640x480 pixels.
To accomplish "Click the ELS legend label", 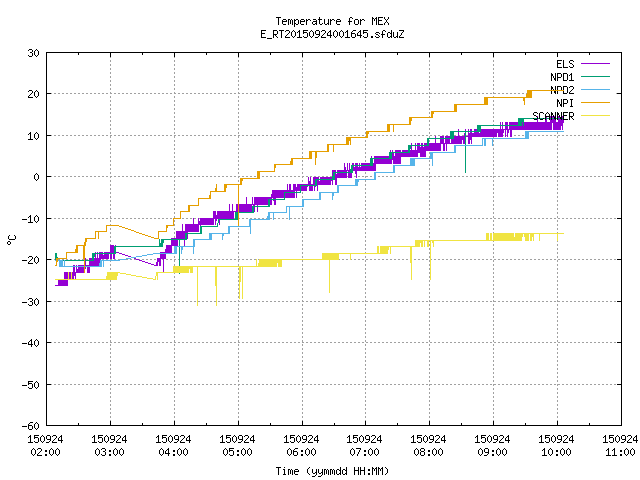I will tap(565, 64).
